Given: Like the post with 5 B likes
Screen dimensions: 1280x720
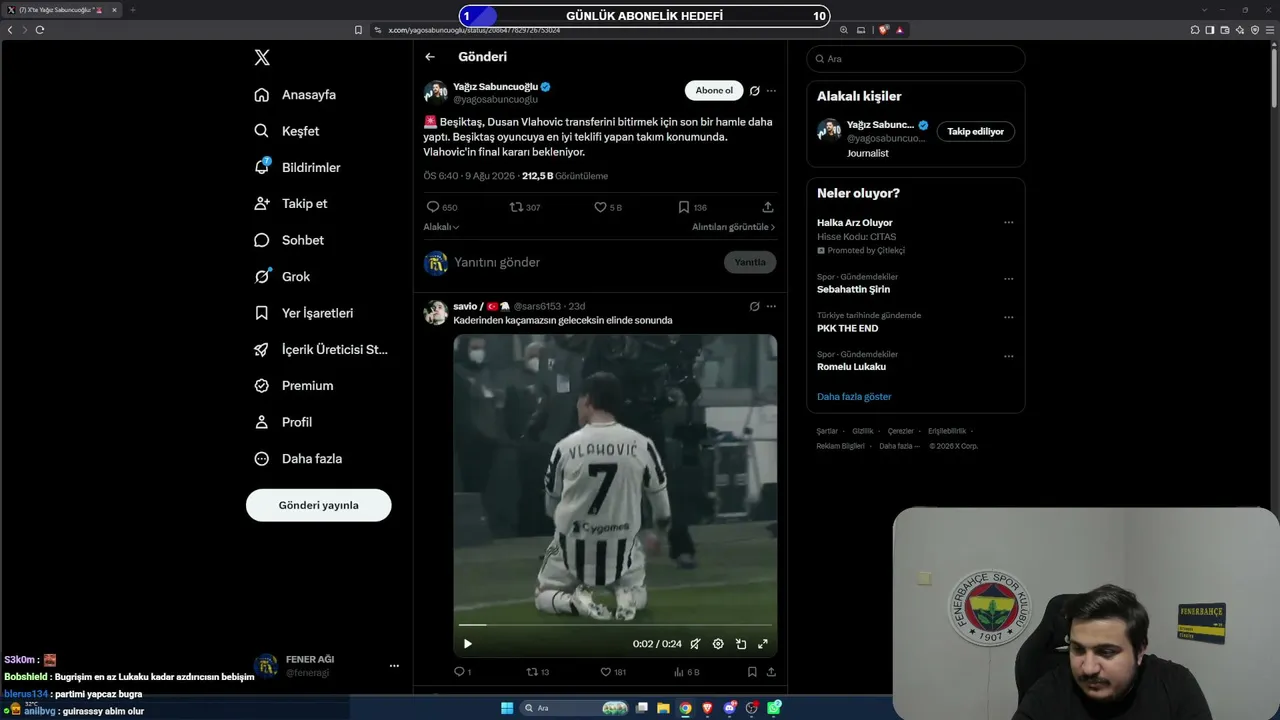Looking at the screenshot, I should [600, 207].
